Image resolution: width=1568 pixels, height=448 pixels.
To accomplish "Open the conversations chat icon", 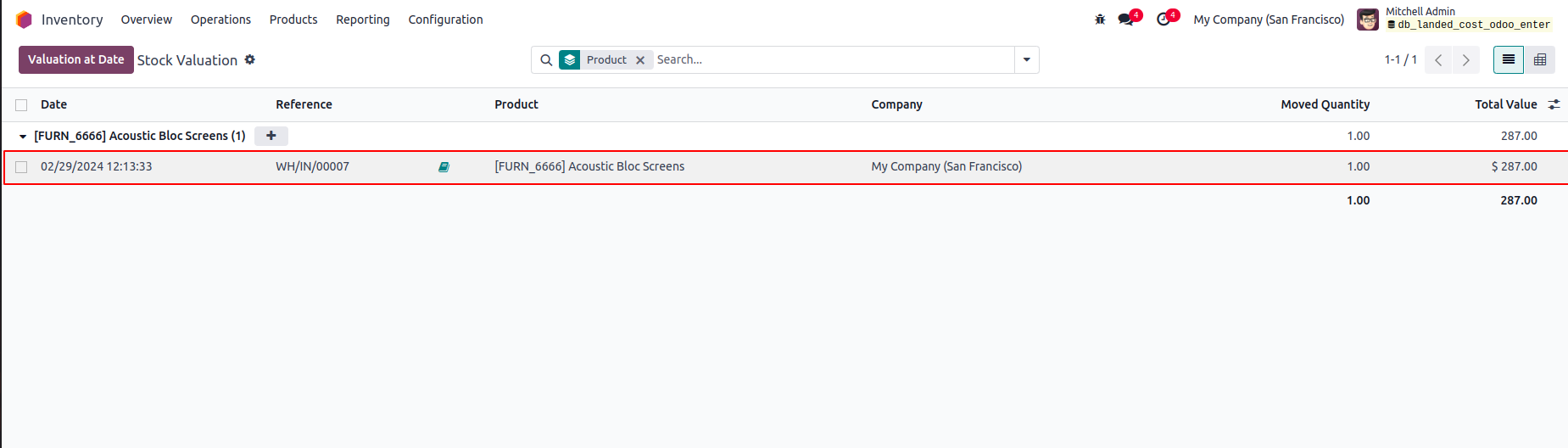I will tap(1126, 20).
